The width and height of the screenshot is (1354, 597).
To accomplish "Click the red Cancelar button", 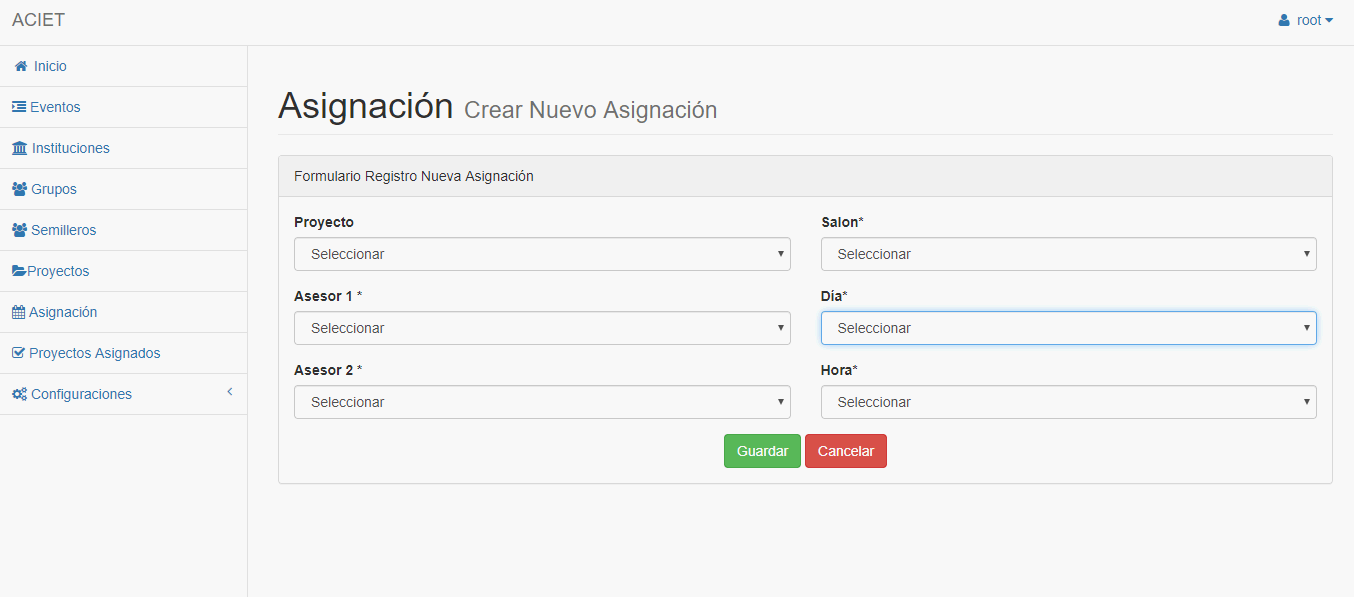I will coord(846,451).
